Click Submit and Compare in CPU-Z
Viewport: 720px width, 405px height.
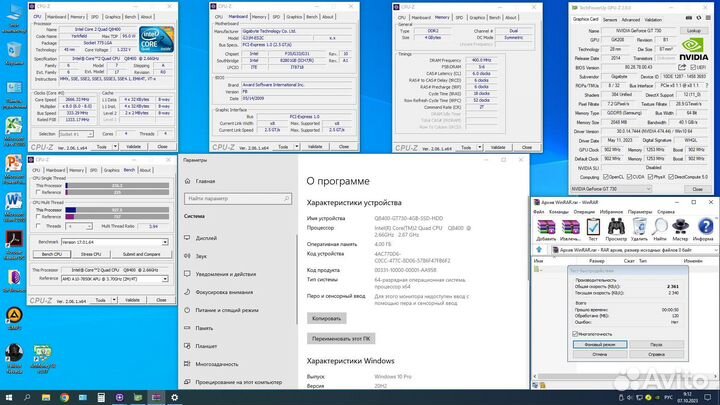click(x=141, y=254)
